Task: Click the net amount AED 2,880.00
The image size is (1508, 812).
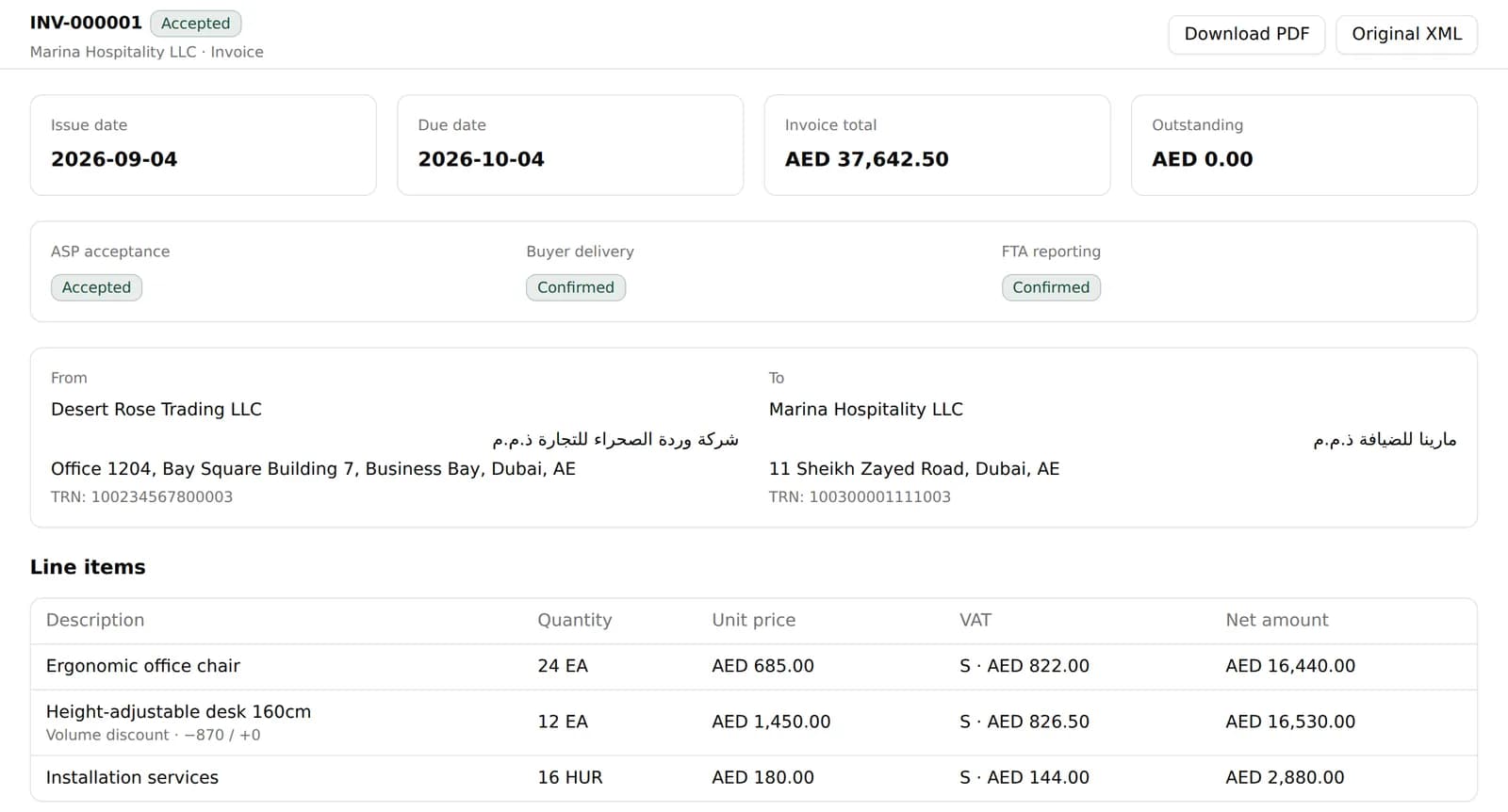Action: (x=1285, y=777)
